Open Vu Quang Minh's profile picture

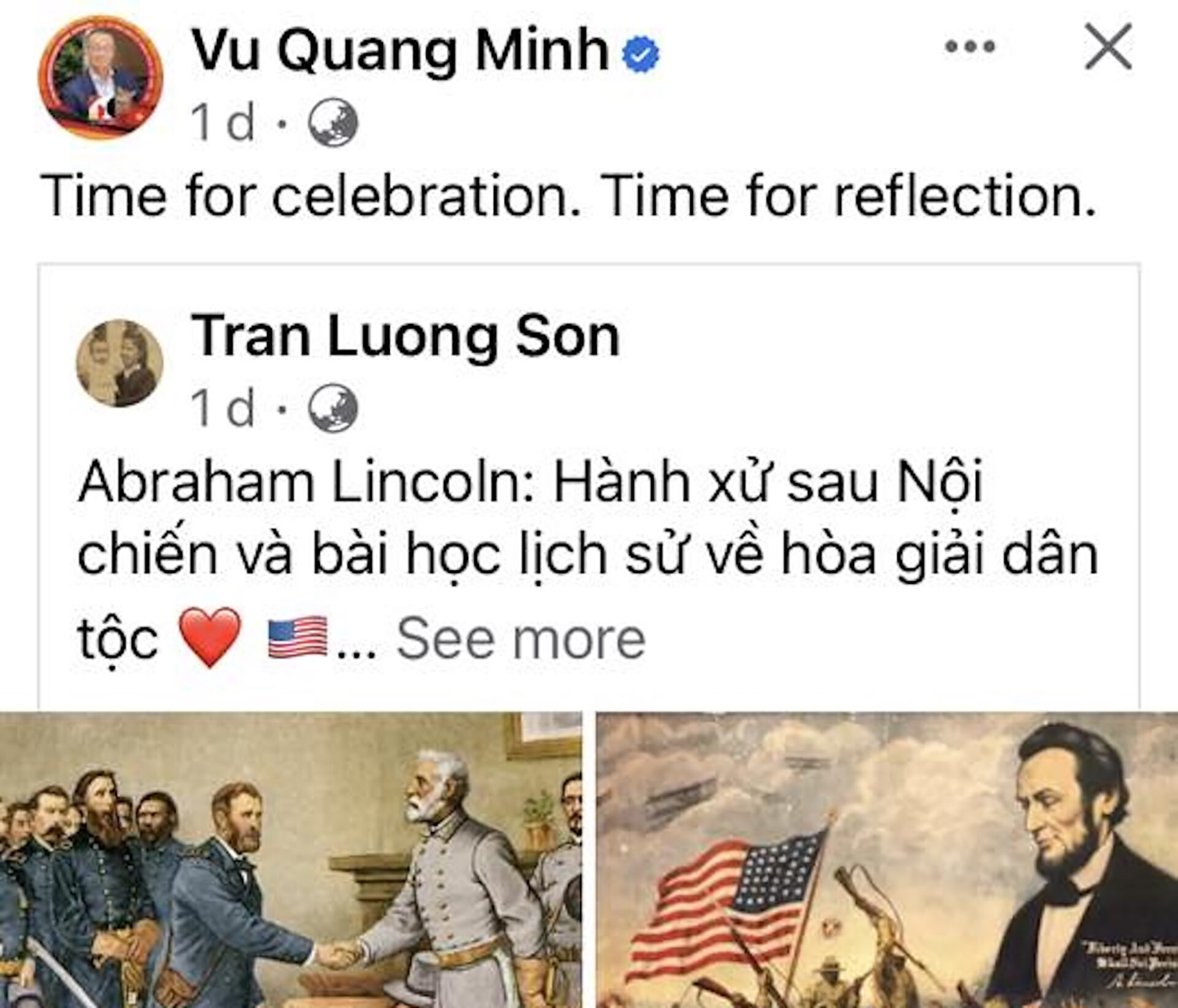tap(100, 77)
